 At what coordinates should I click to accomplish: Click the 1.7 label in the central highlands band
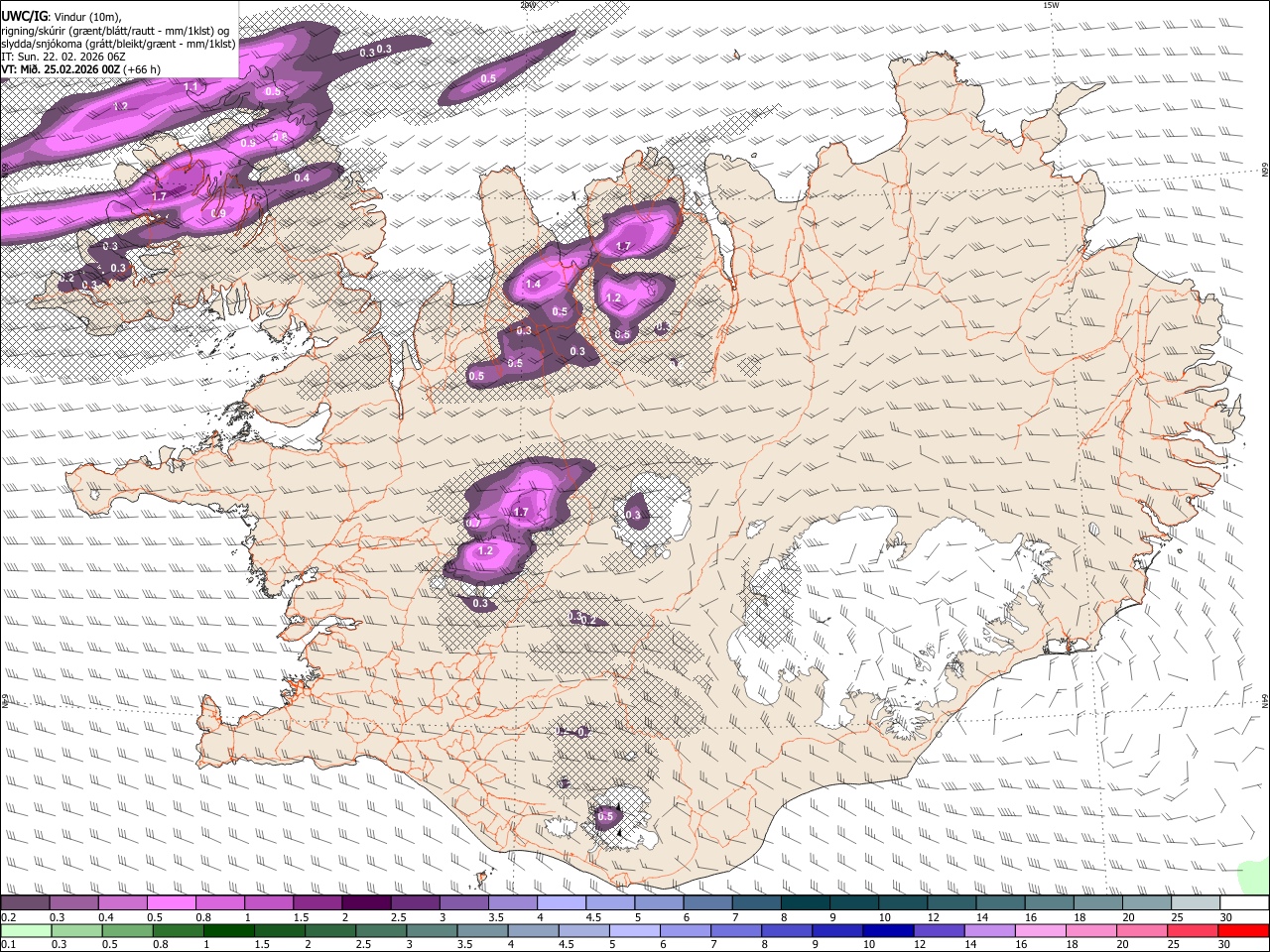coord(521,512)
